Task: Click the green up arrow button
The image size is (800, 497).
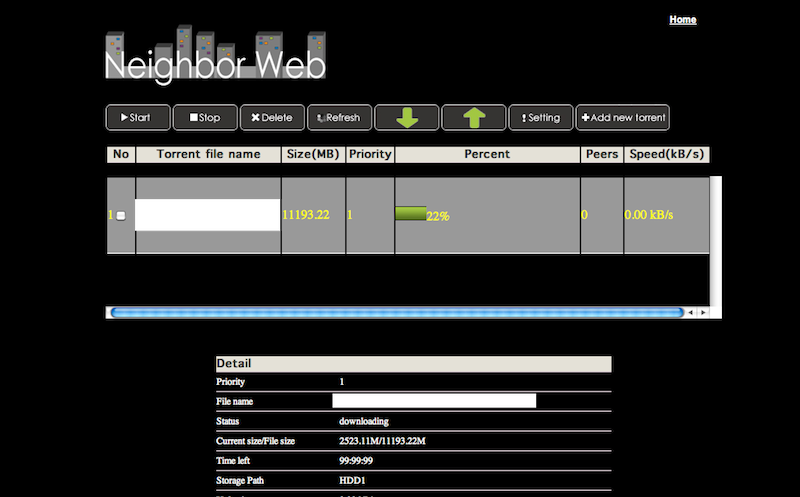Action: (474, 117)
